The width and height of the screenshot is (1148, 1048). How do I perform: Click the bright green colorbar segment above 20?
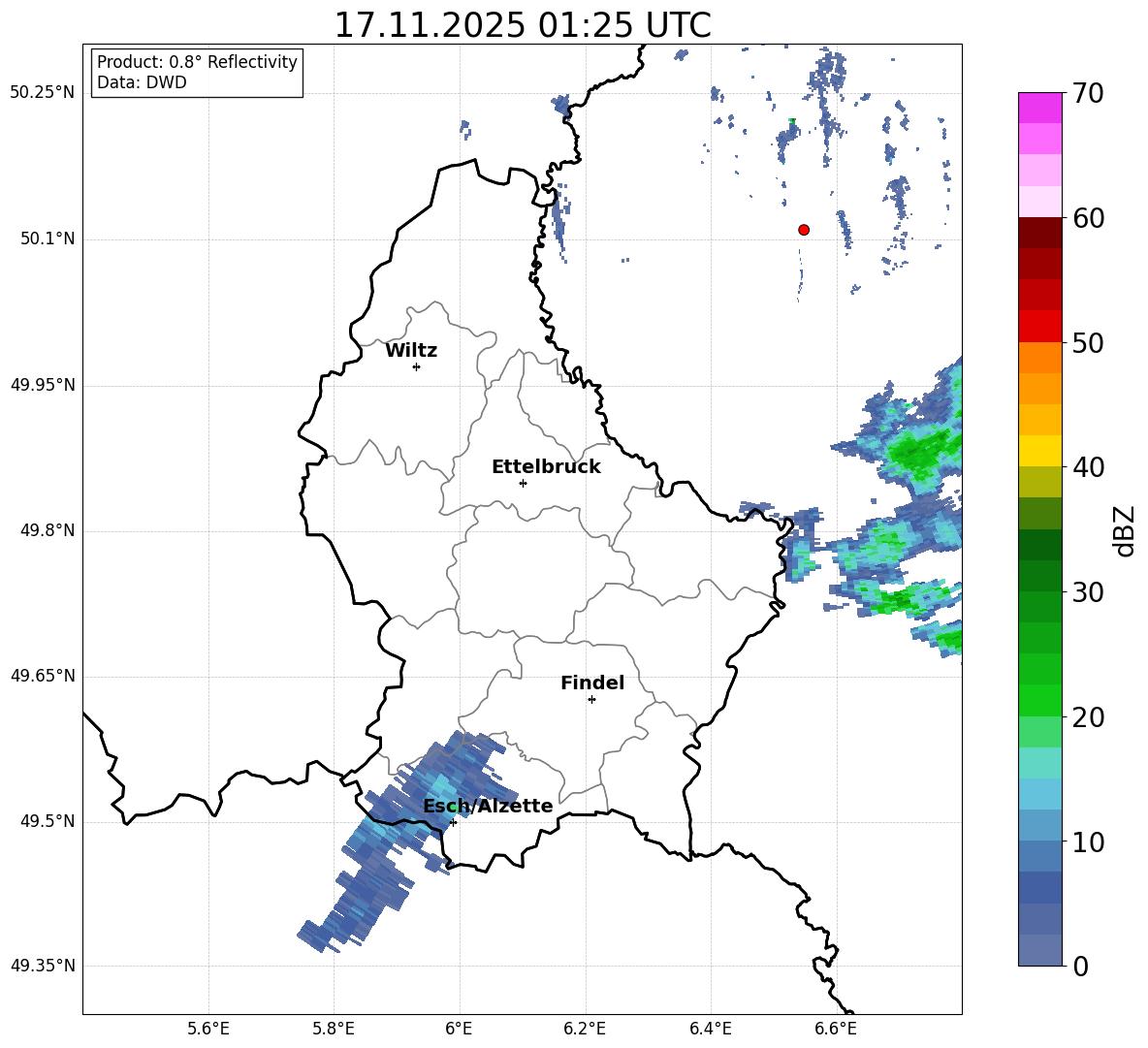(1039, 700)
